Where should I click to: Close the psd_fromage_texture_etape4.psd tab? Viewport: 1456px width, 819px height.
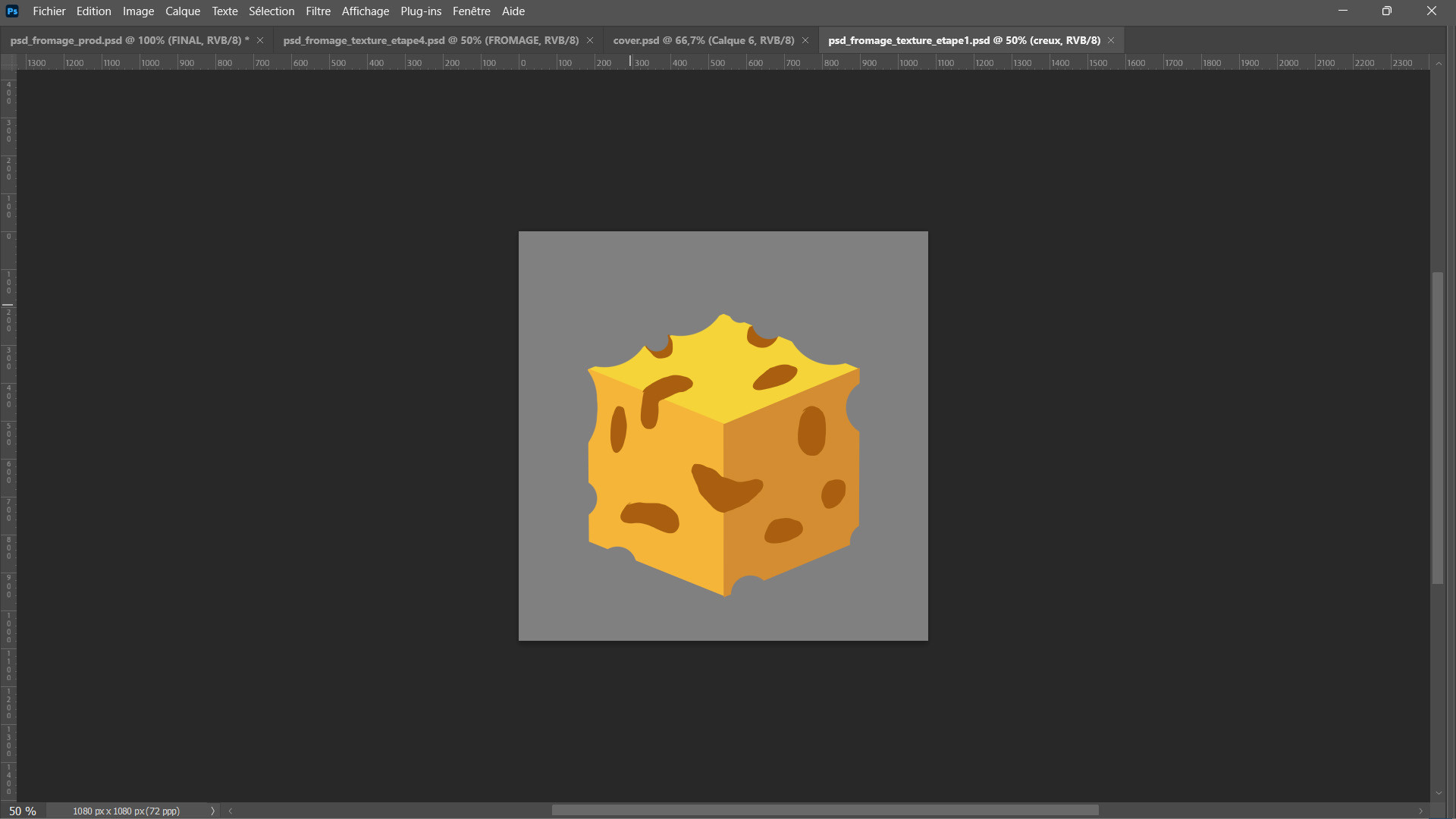pos(590,40)
